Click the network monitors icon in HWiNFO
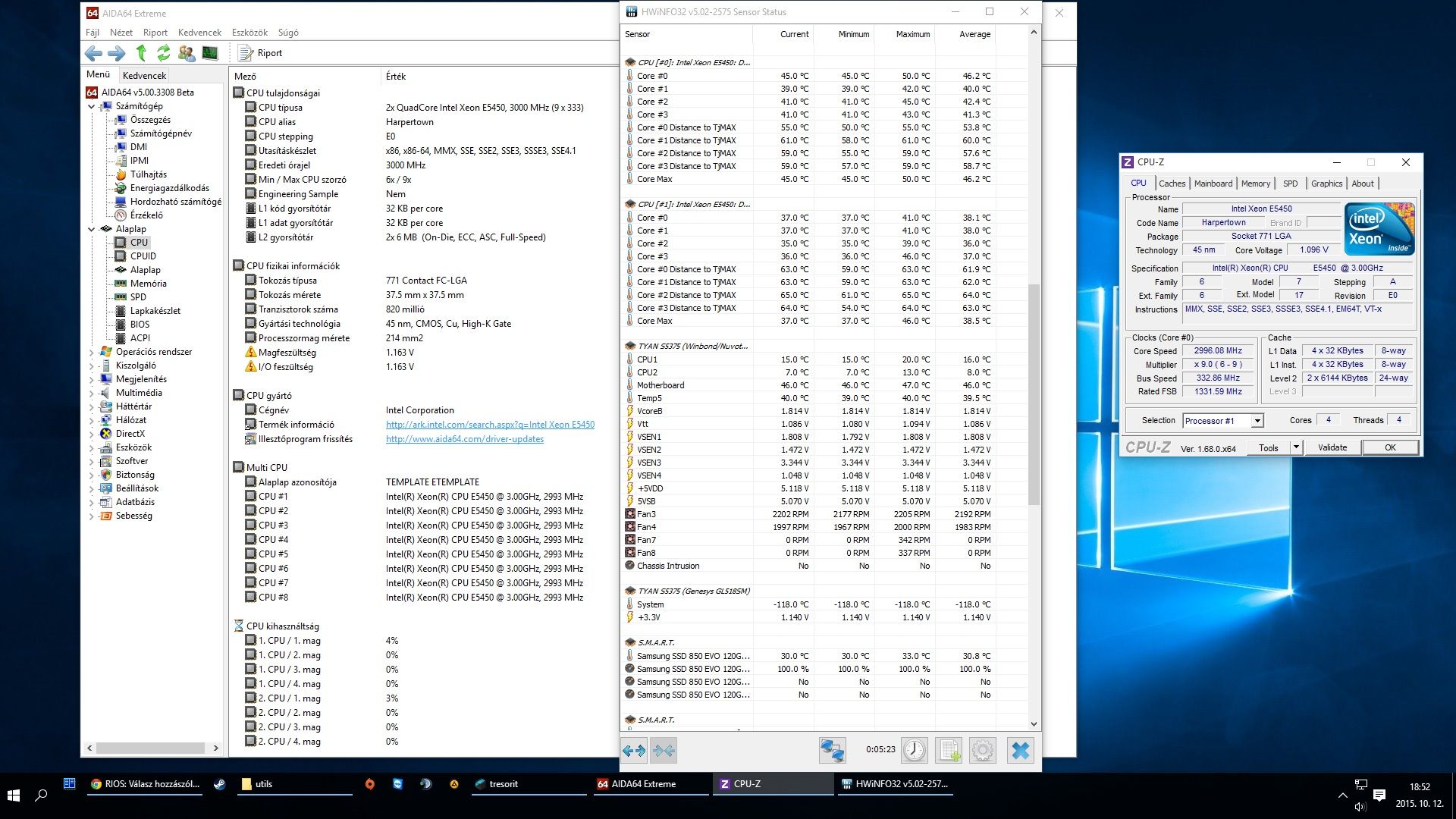 point(832,751)
